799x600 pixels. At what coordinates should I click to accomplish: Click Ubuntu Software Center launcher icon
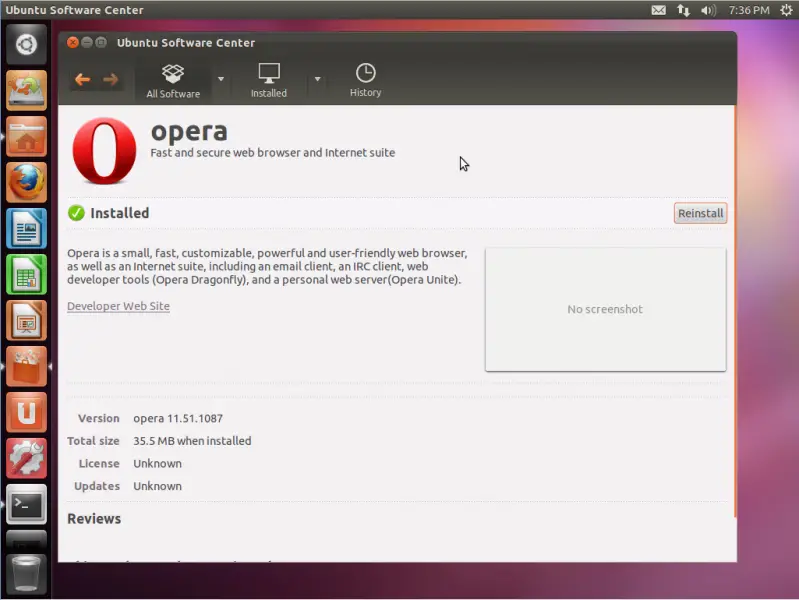26,367
